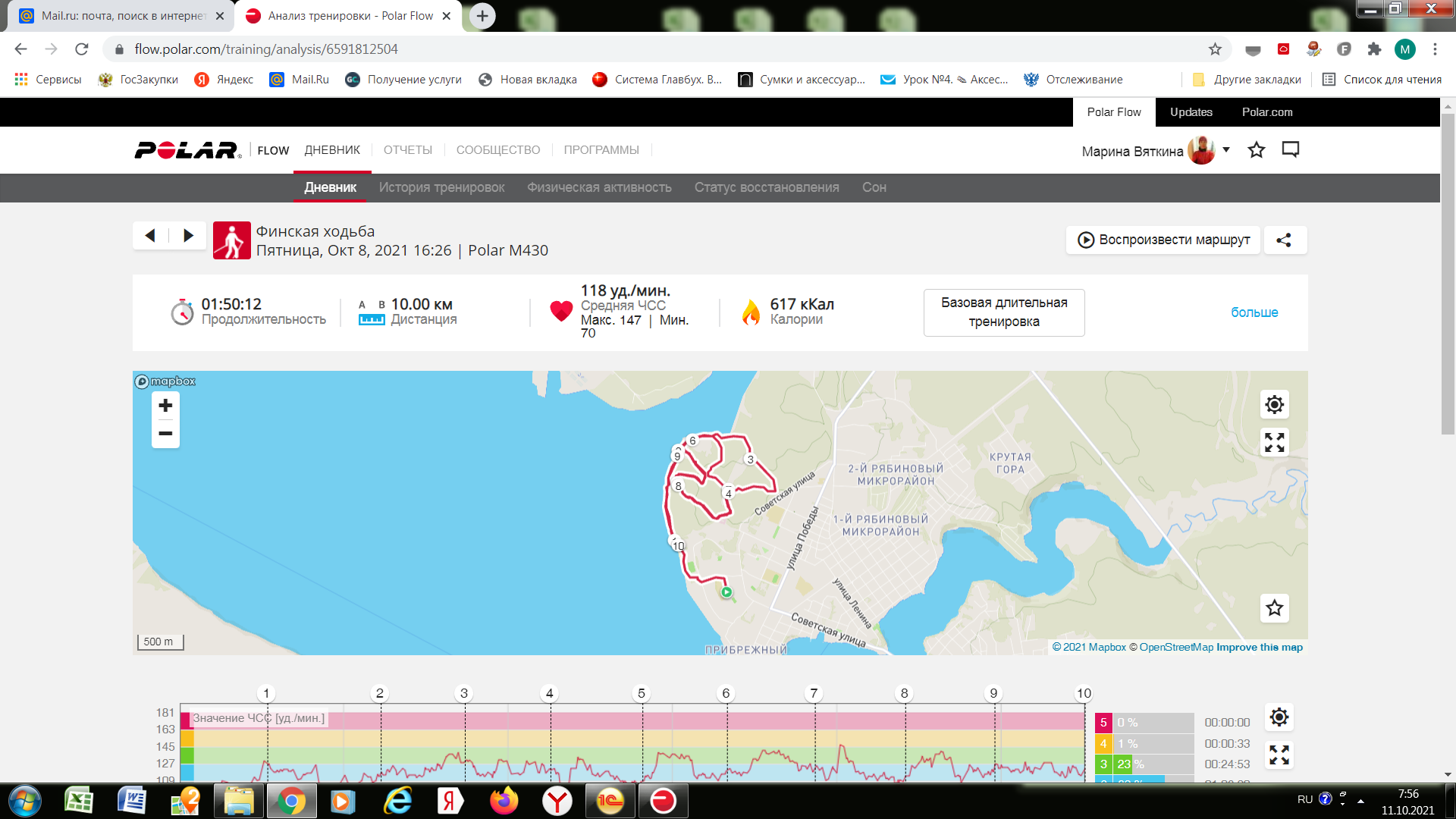Click the favorites star in header
The width and height of the screenshot is (1456, 819).
[x=1256, y=149]
